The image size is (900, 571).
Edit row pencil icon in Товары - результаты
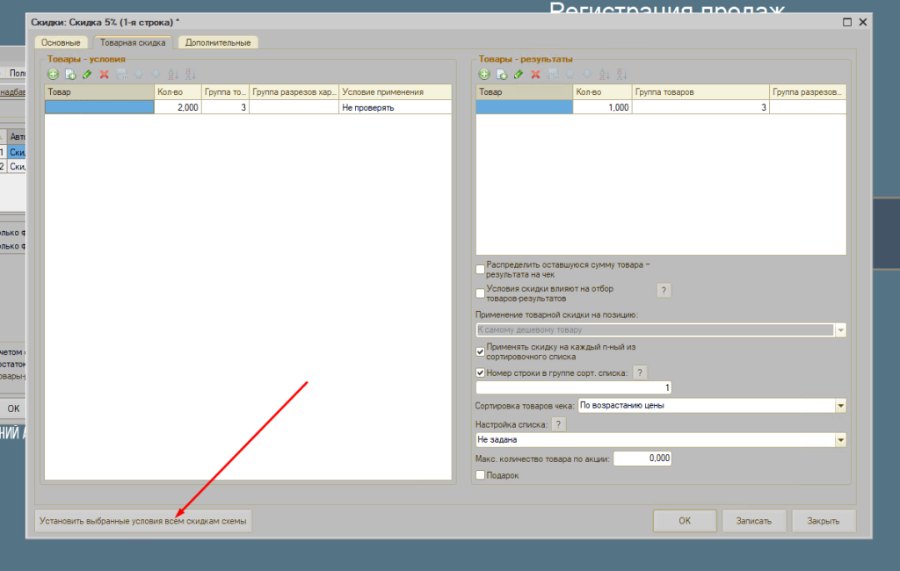(518, 75)
